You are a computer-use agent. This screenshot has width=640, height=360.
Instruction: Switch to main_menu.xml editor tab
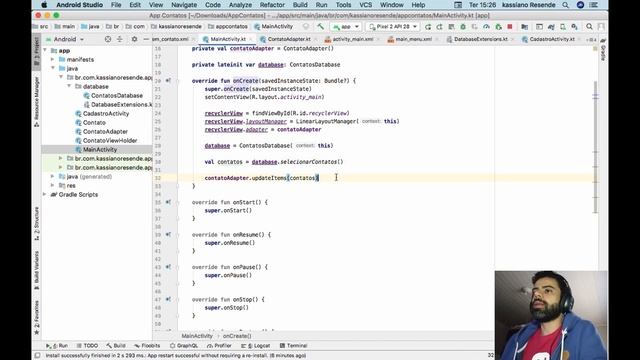[413, 39]
